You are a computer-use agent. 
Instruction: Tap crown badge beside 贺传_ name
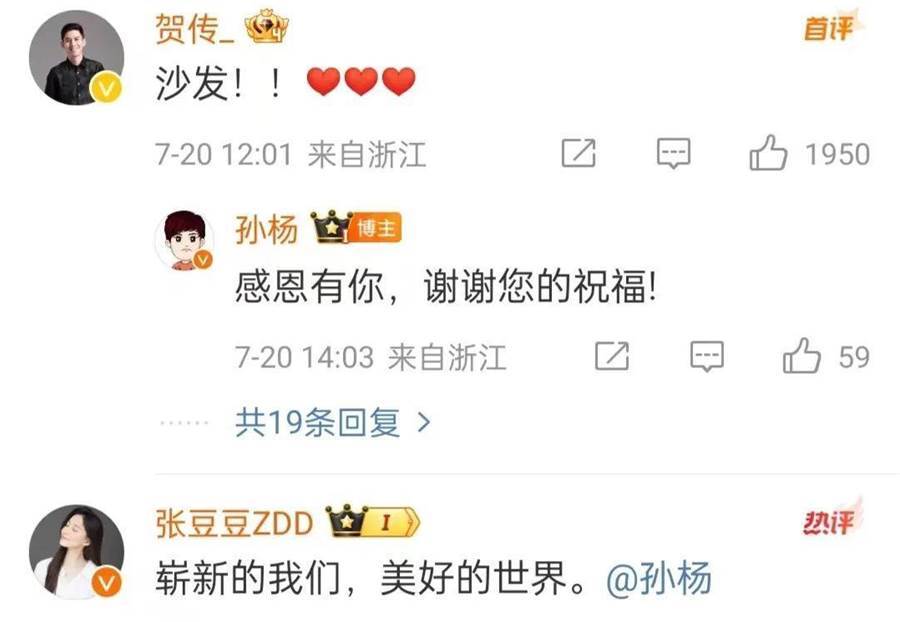[266, 26]
